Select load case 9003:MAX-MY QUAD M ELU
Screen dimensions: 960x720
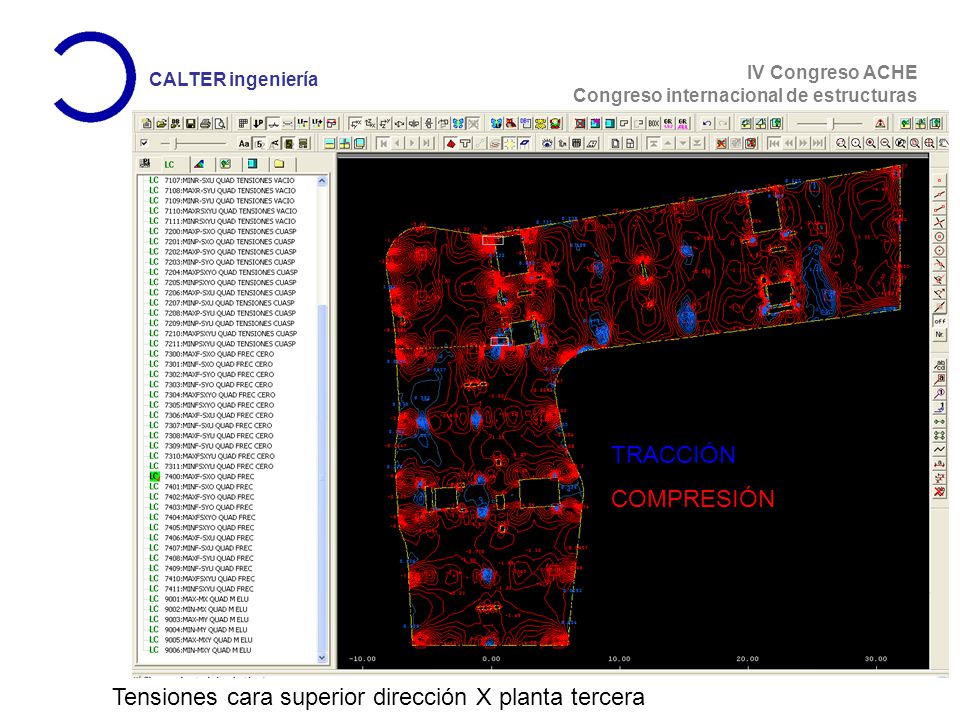coord(200,620)
